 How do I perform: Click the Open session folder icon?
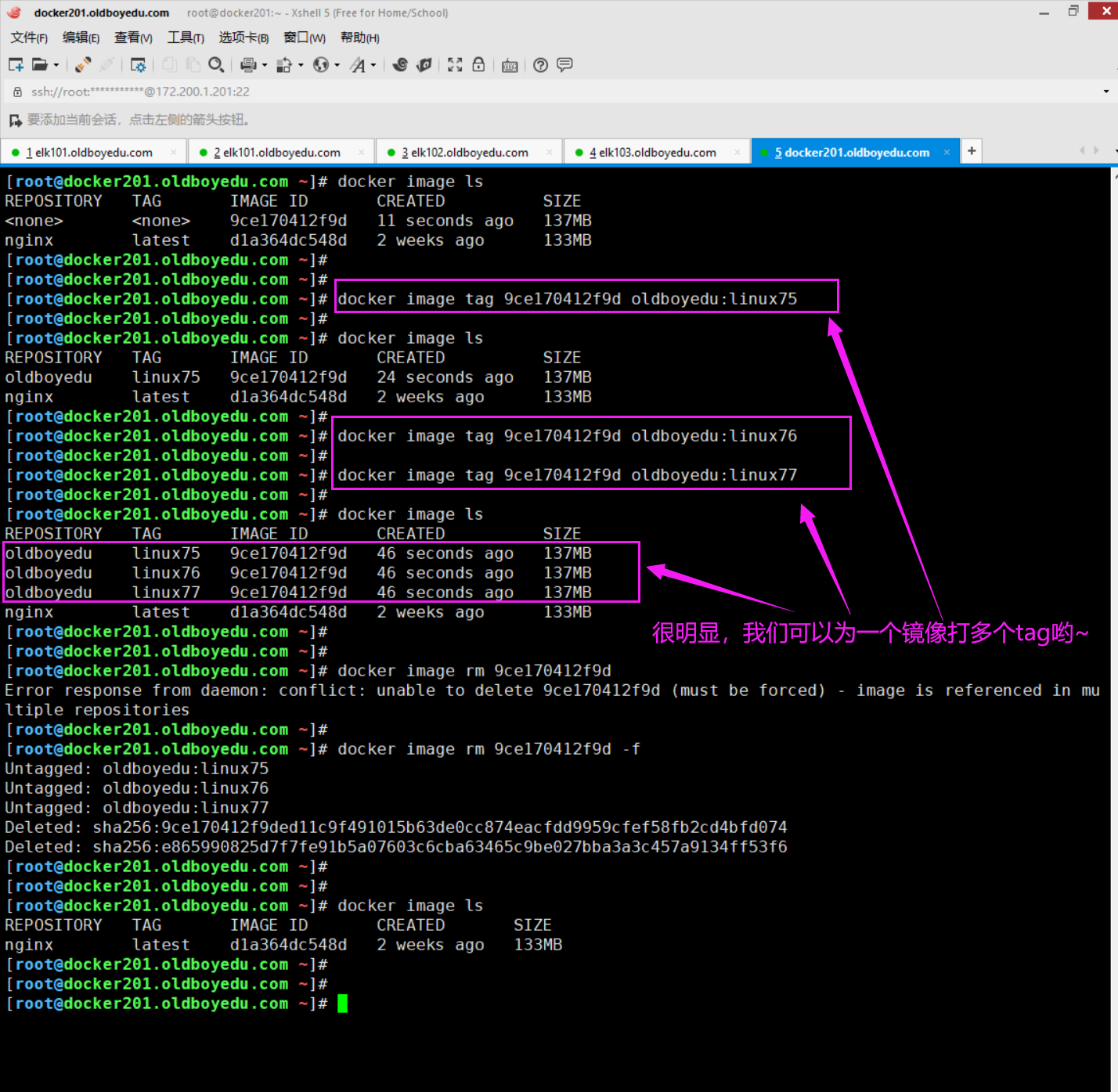coord(40,65)
